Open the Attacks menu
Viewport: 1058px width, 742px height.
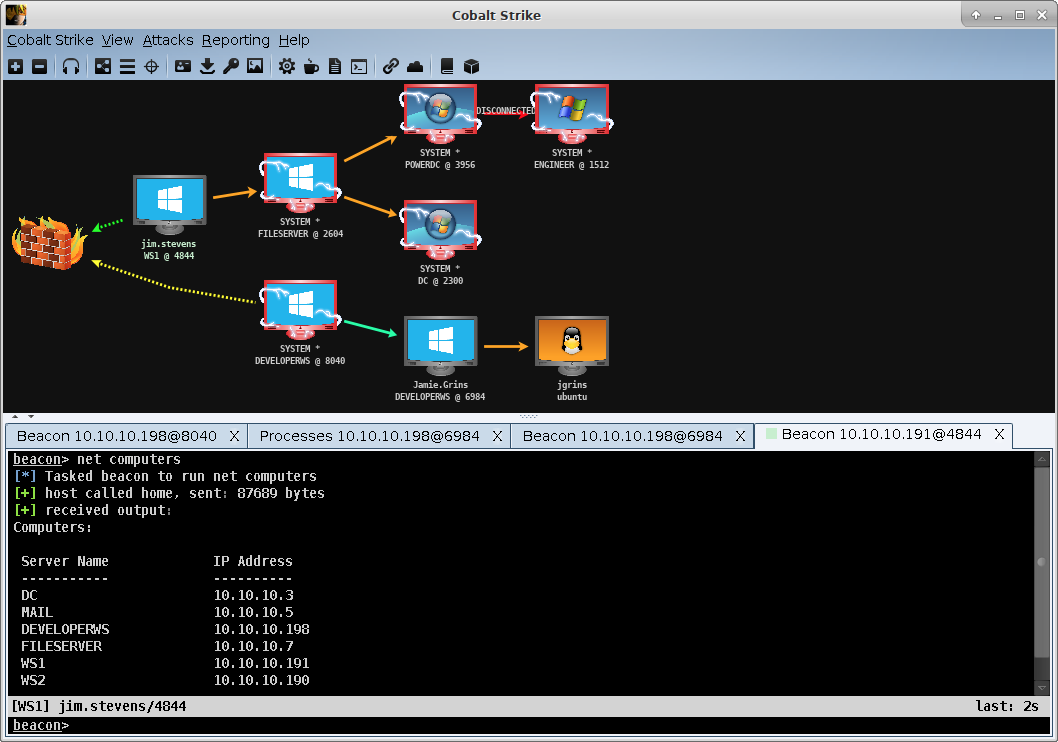point(168,40)
